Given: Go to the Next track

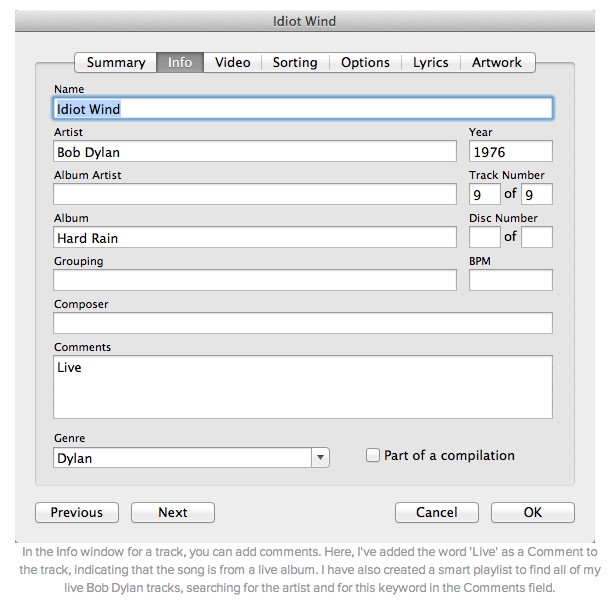Looking at the screenshot, I should point(173,512).
